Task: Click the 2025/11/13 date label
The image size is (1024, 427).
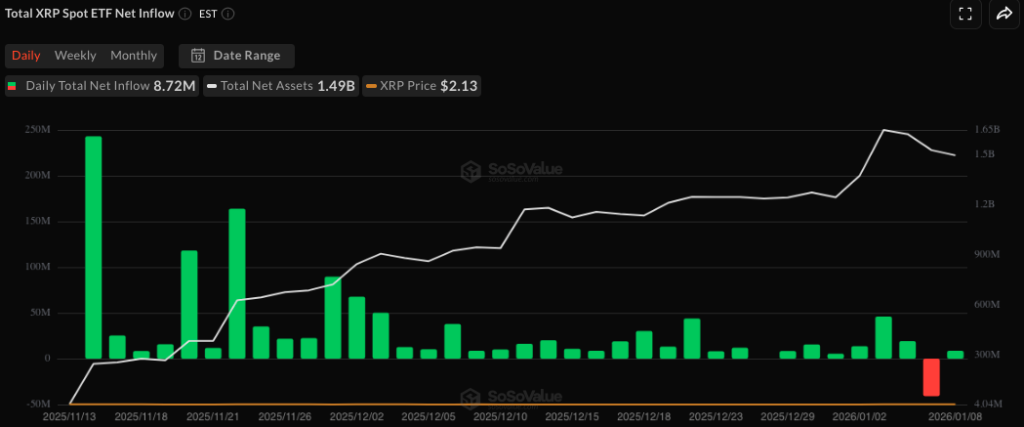Action: pos(69,416)
